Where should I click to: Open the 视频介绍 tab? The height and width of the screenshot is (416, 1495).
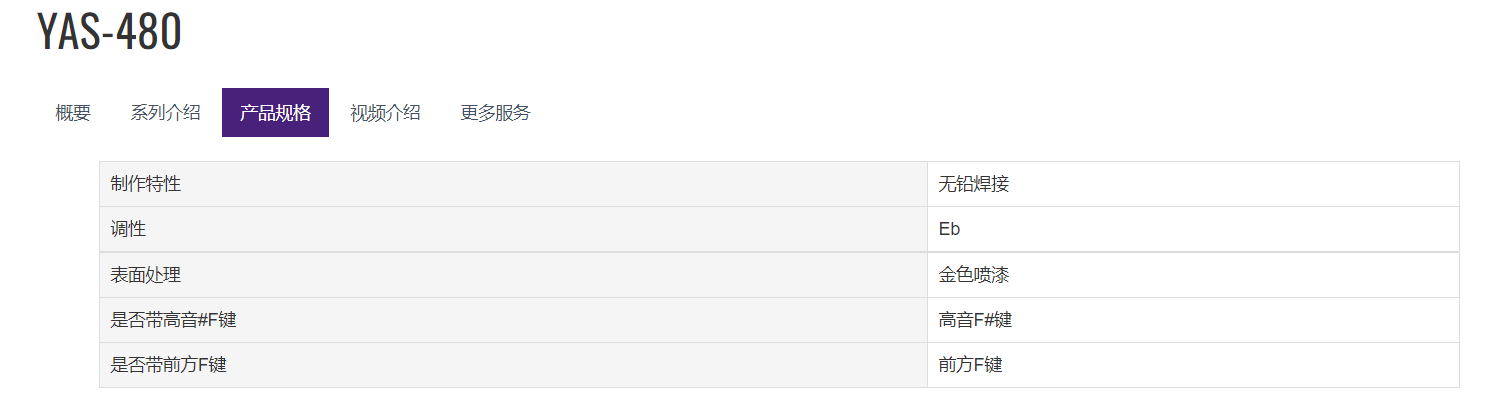point(385,113)
